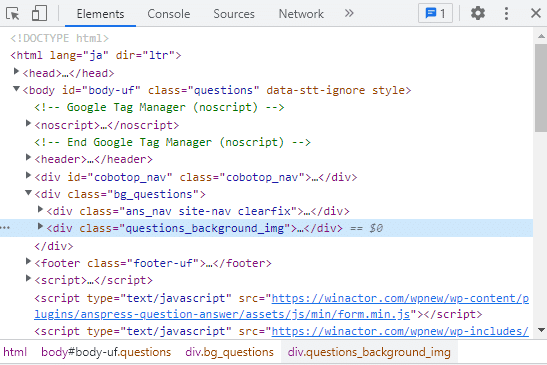Switch to the Console tab

coord(168,14)
